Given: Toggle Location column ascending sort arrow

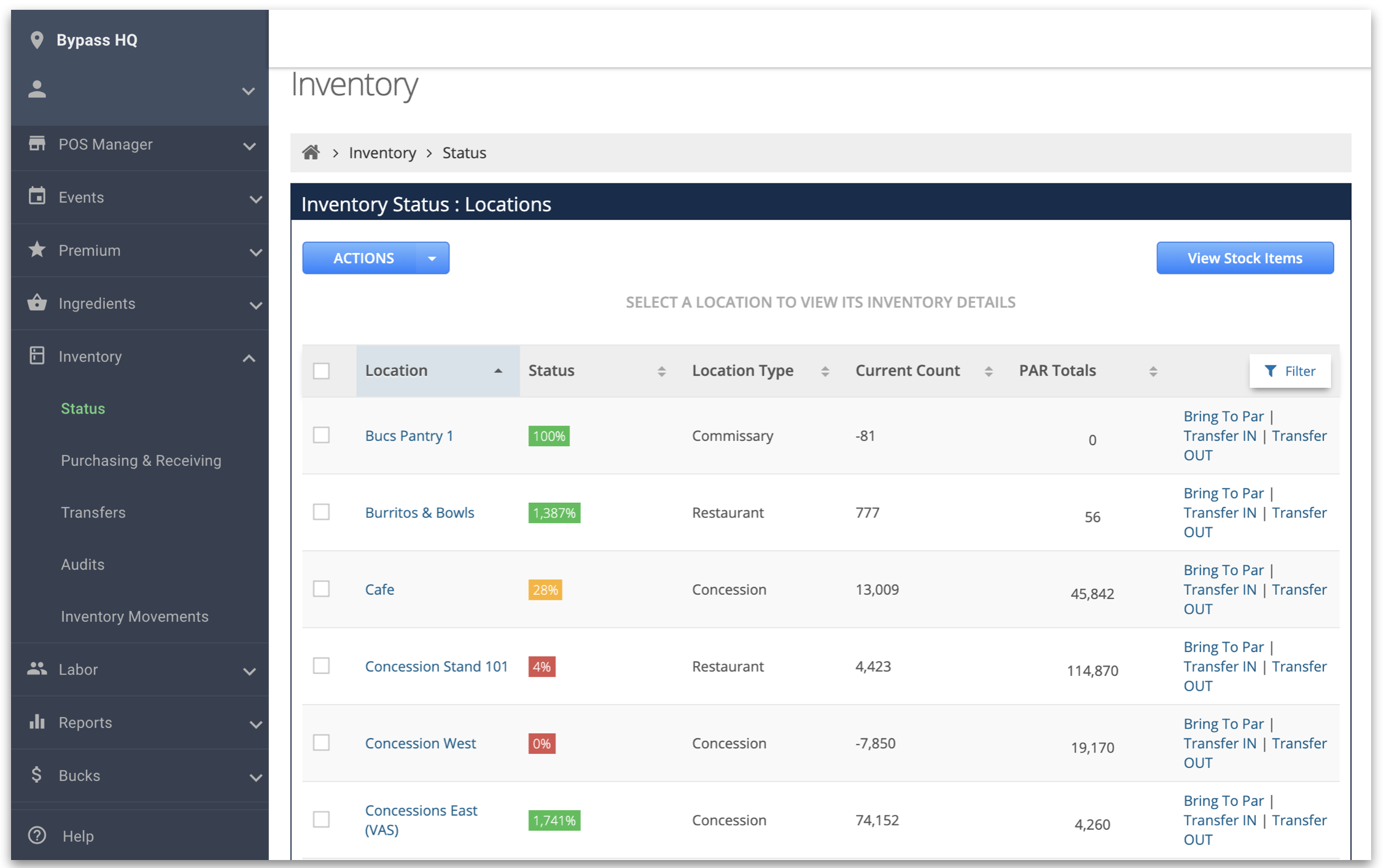Looking at the screenshot, I should (x=498, y=371).
